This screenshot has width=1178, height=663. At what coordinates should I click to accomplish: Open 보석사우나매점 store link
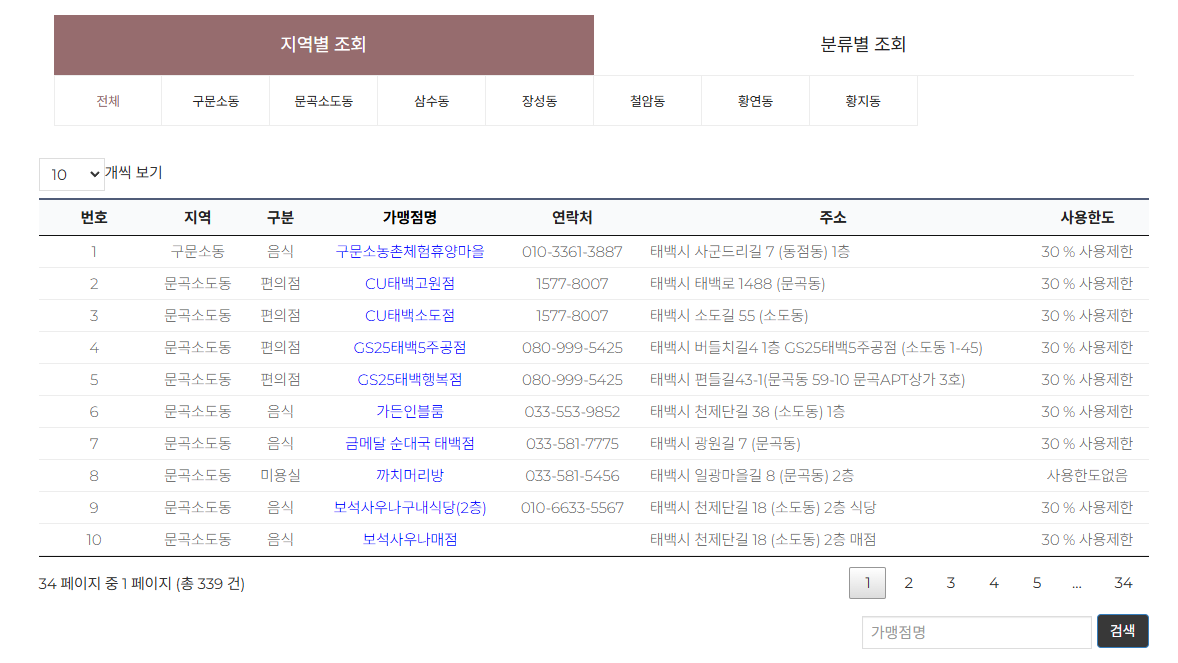click(x=409, y=540)
